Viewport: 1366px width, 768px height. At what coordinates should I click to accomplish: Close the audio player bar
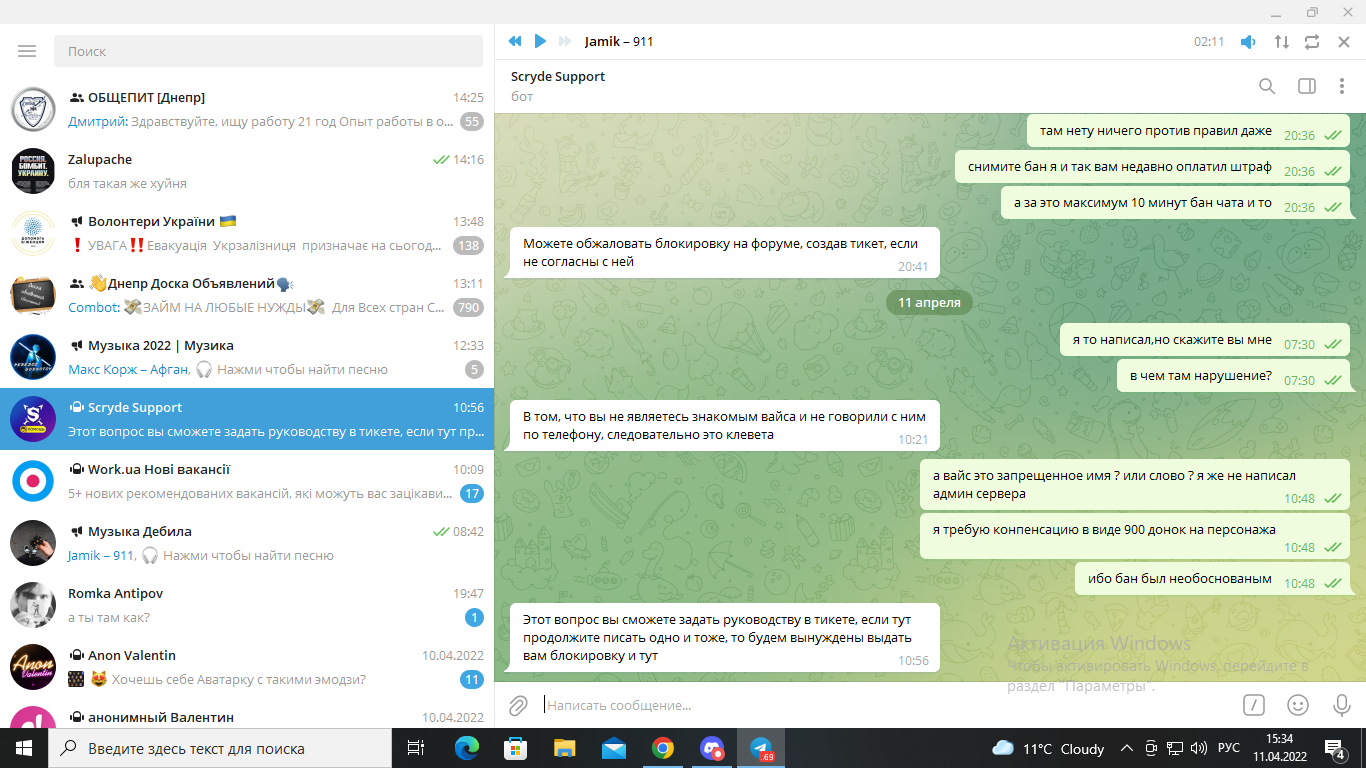pos(1344,42)
